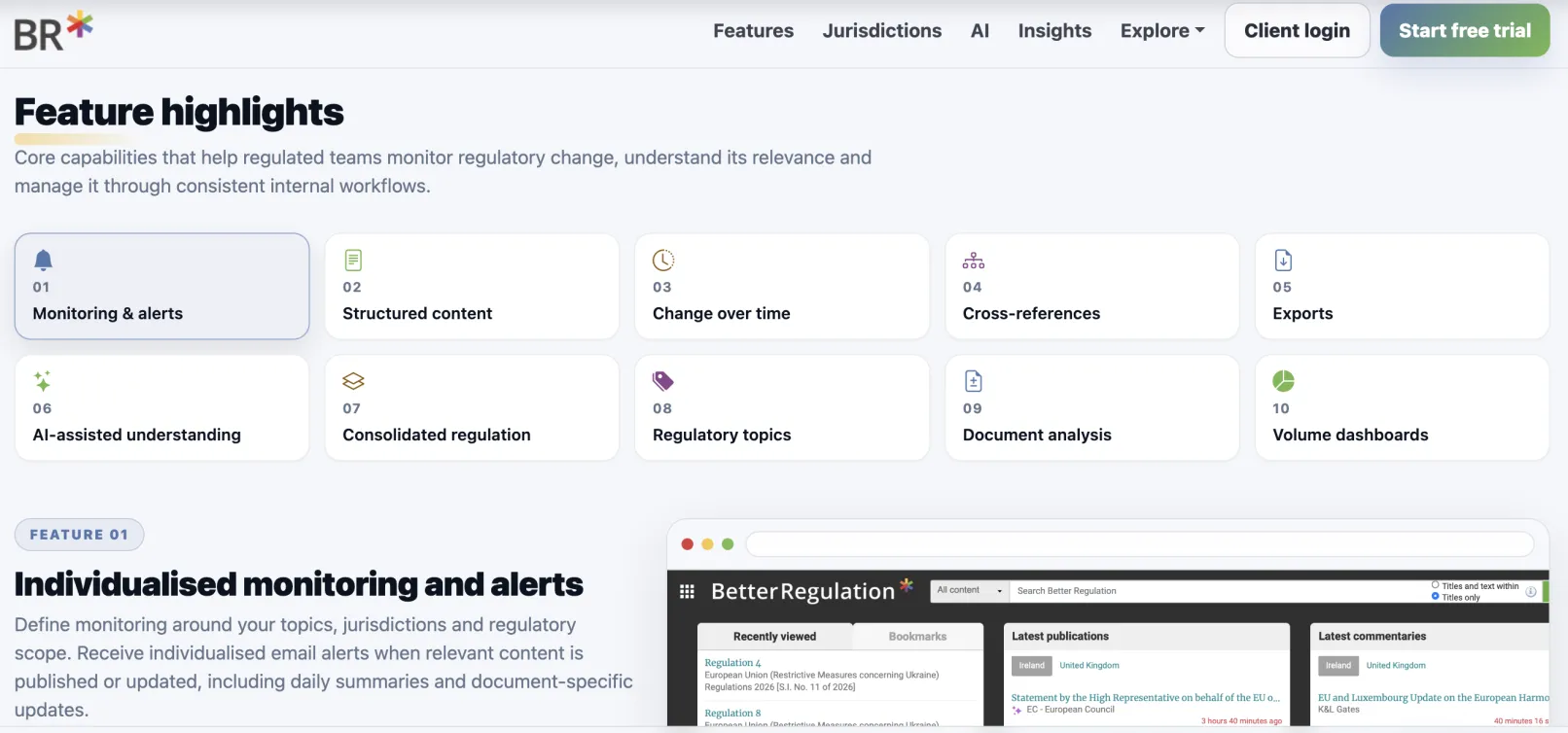Click the 'Latest publications' panel heading

pyautogui.click(x=1060, y=637)
